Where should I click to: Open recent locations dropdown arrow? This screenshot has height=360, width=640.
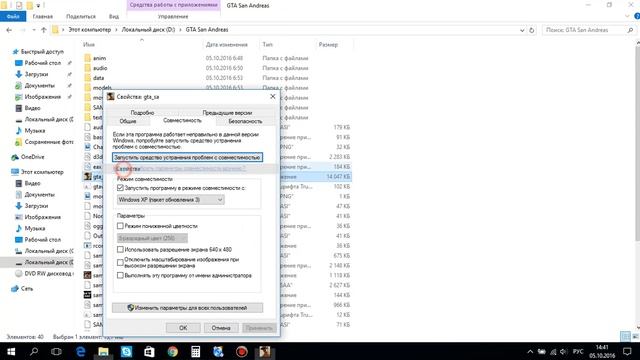click(x=34, y=30)
